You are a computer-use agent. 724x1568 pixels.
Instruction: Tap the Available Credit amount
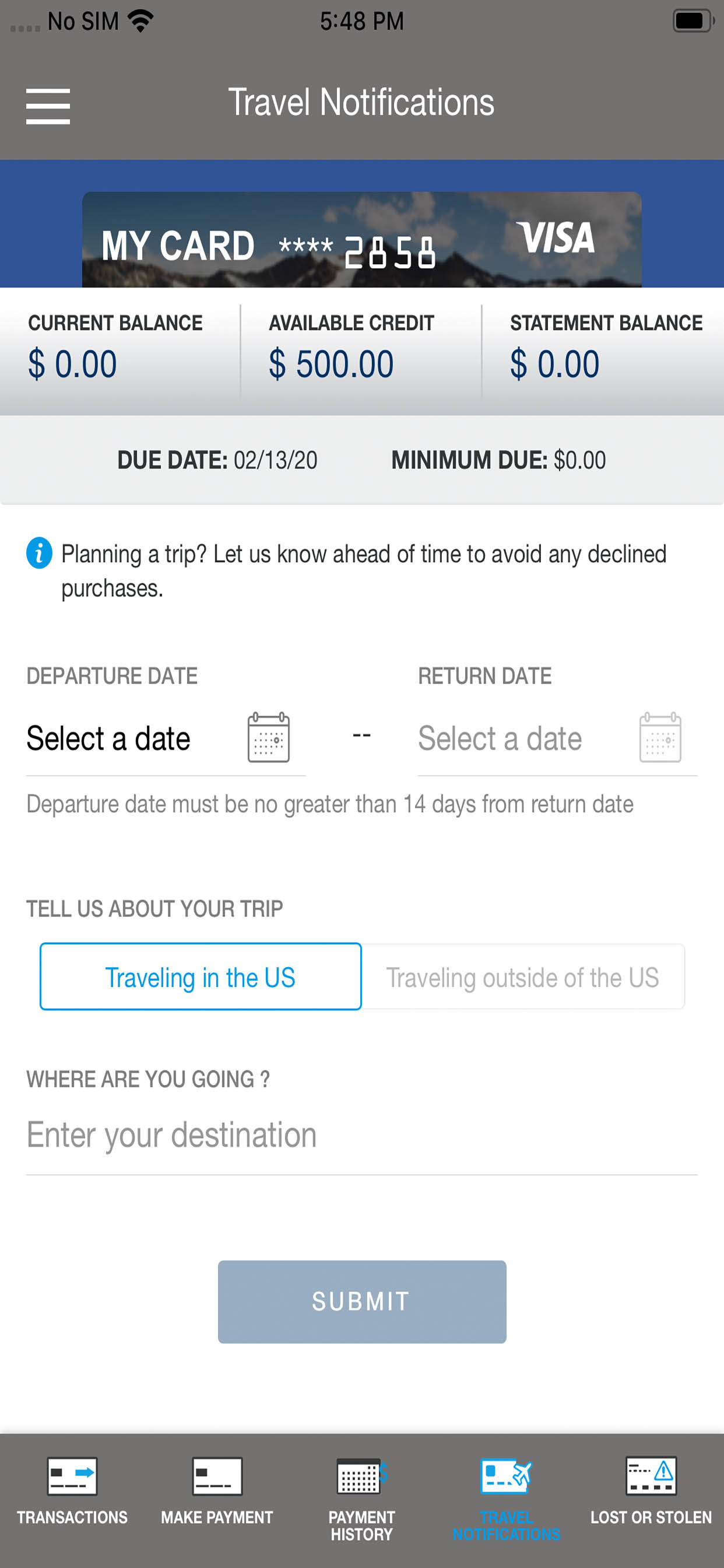331,364
